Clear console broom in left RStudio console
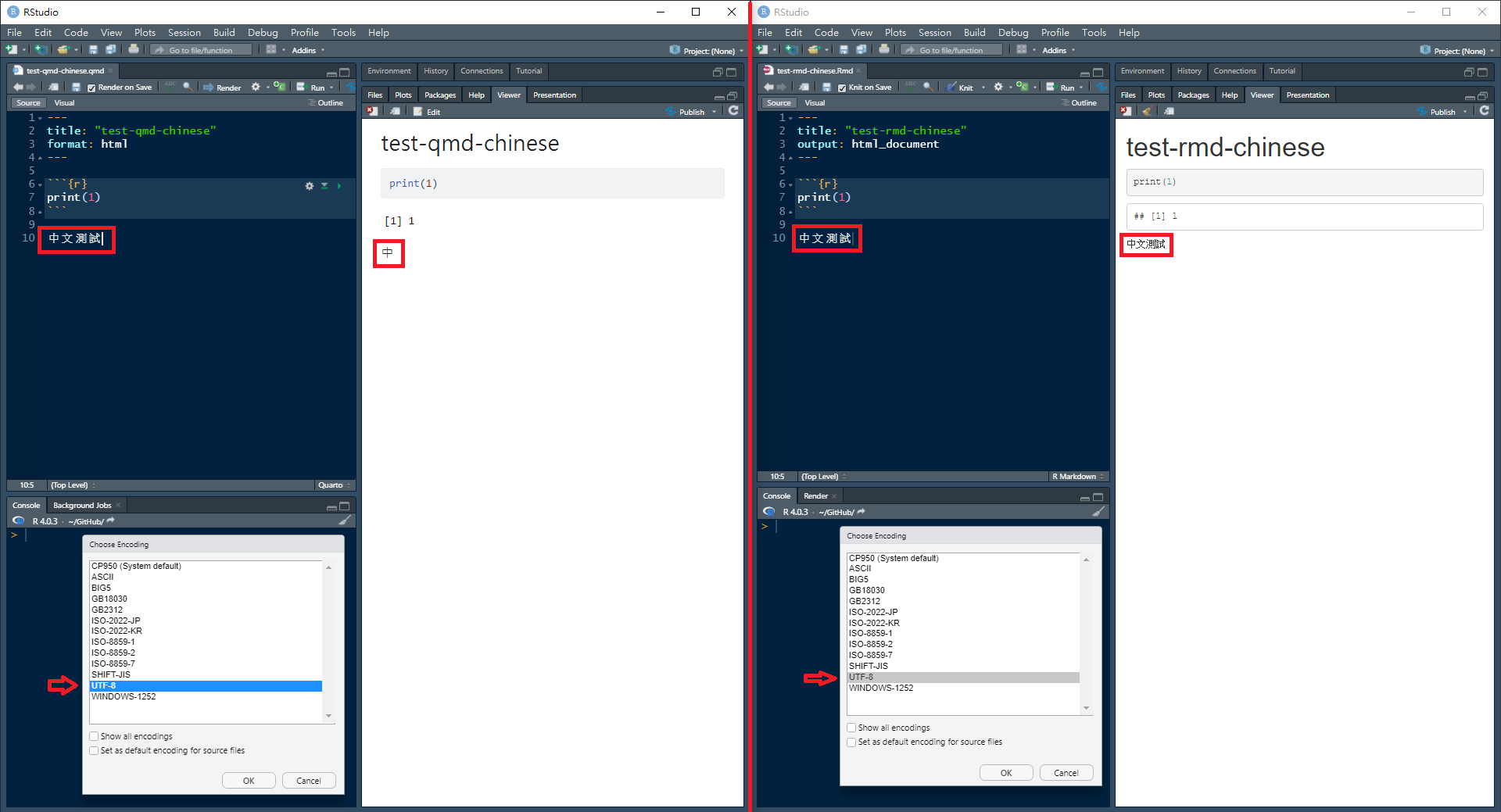 [345, 520]
